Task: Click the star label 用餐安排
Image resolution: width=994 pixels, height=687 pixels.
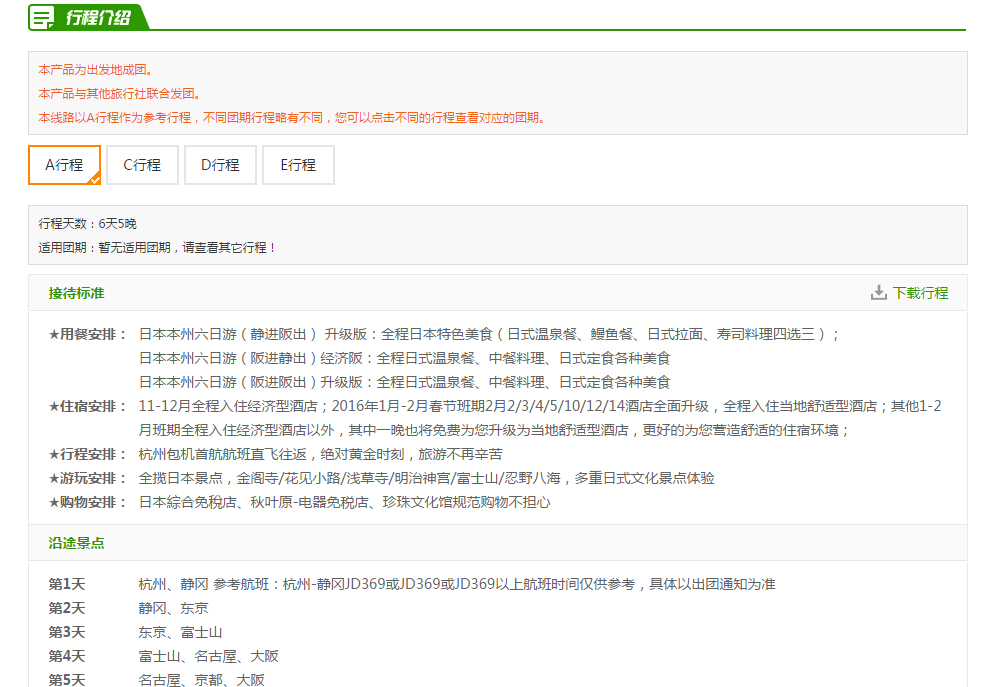Action: pos(88,334)
